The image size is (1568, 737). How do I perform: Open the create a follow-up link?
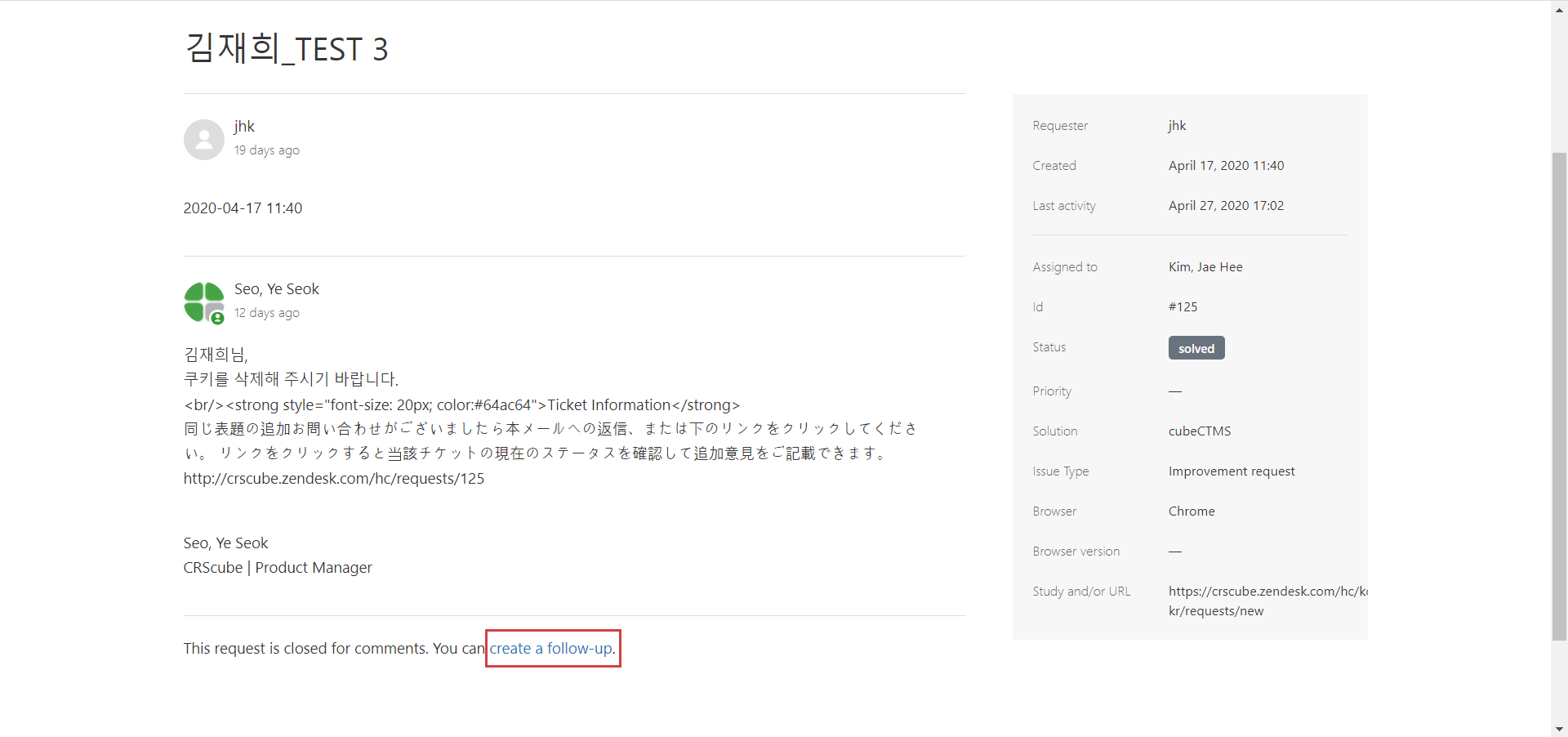552,649
